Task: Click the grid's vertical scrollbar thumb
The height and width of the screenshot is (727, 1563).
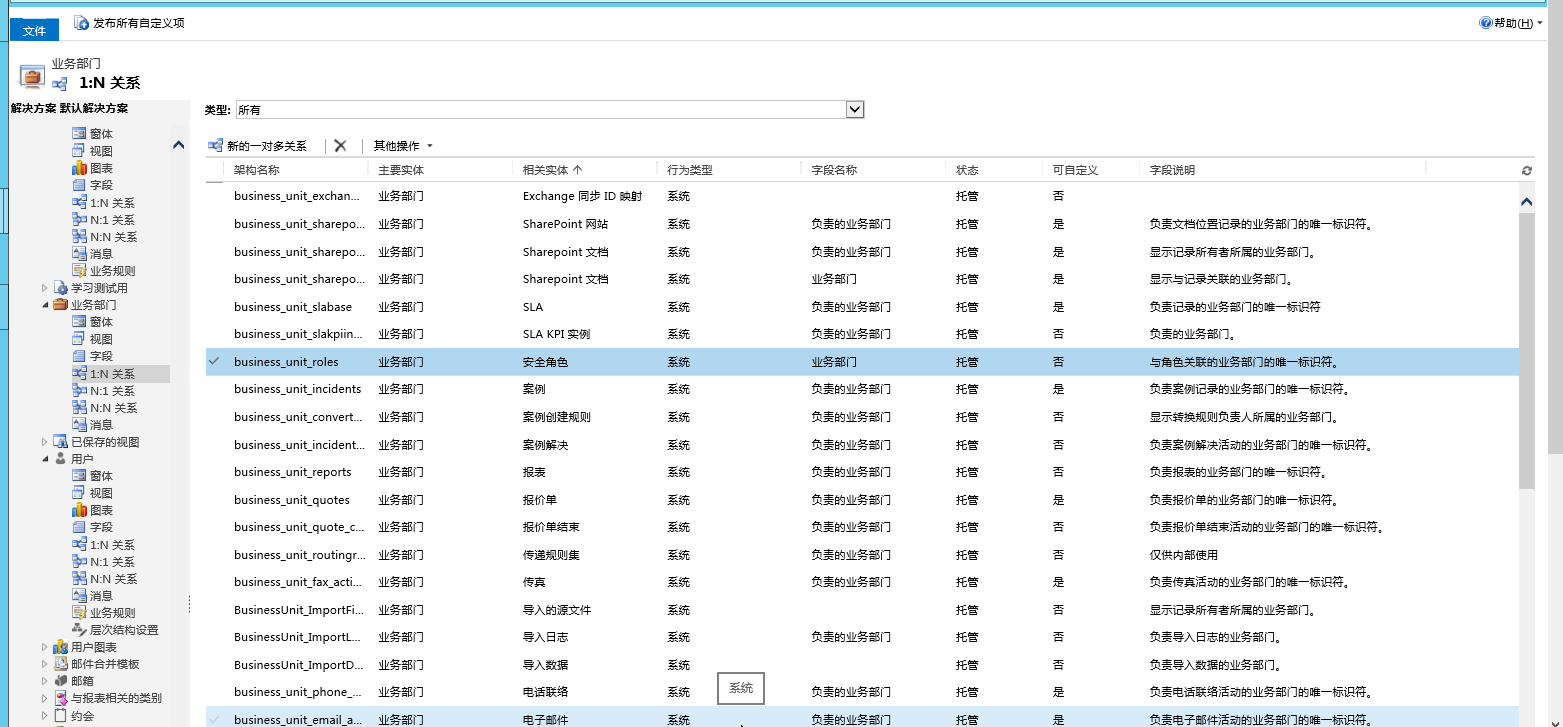Action: click(1526, 350)
